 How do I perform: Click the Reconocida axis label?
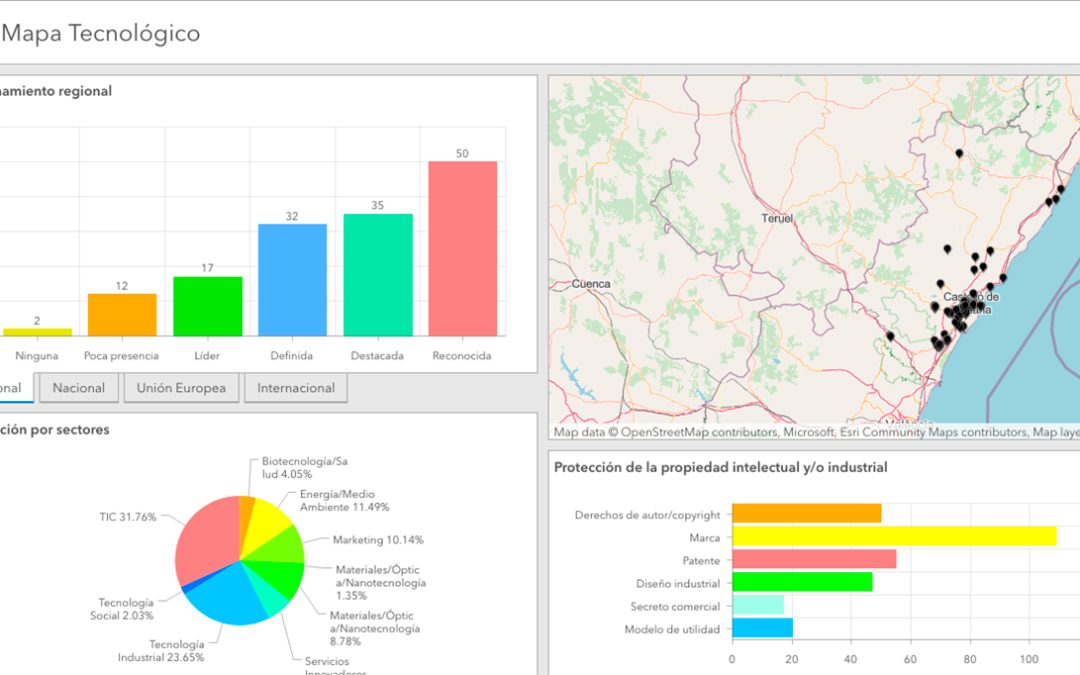coord(461,355)
